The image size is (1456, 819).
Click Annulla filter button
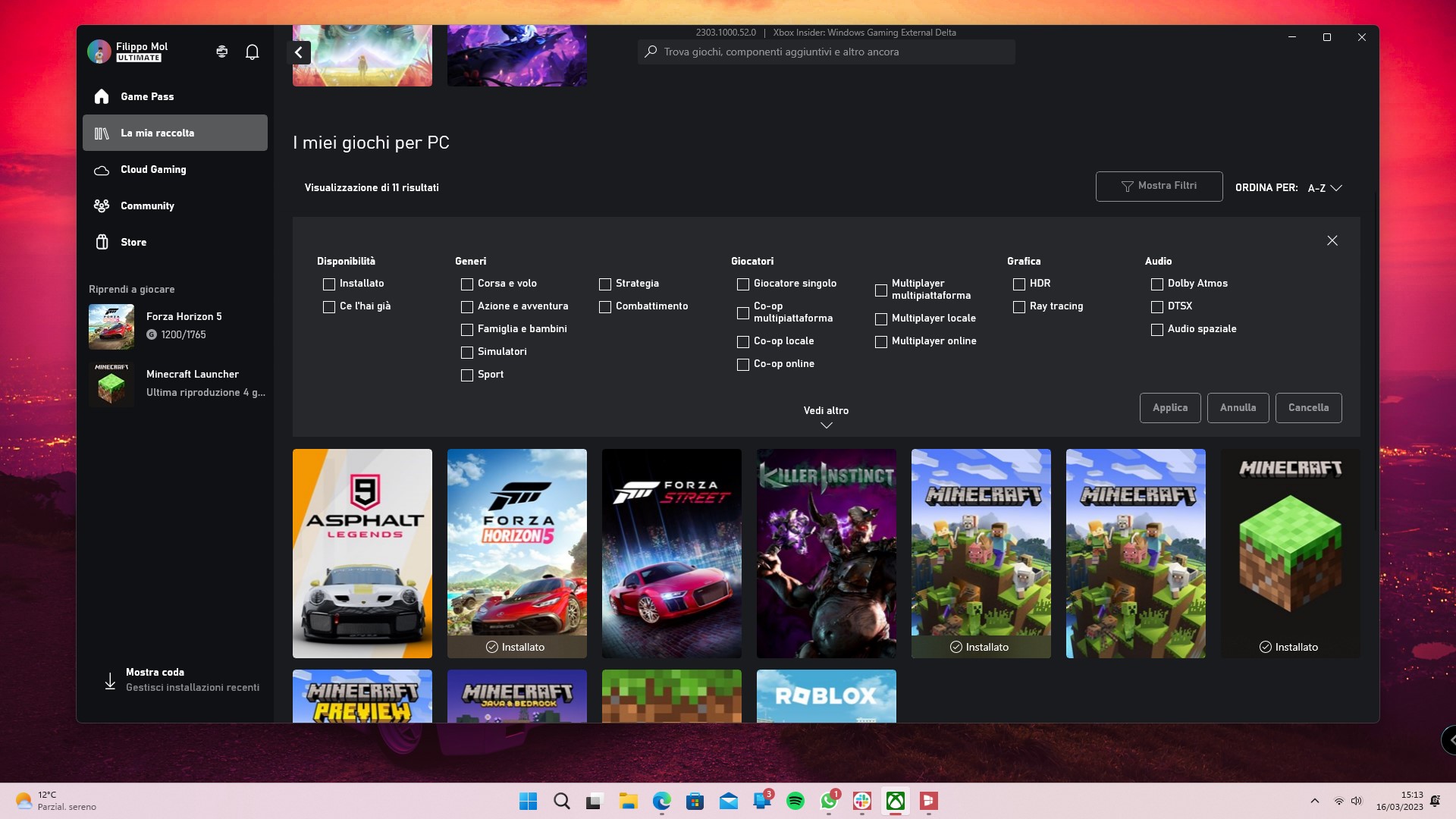click(x=1238, y=407)
